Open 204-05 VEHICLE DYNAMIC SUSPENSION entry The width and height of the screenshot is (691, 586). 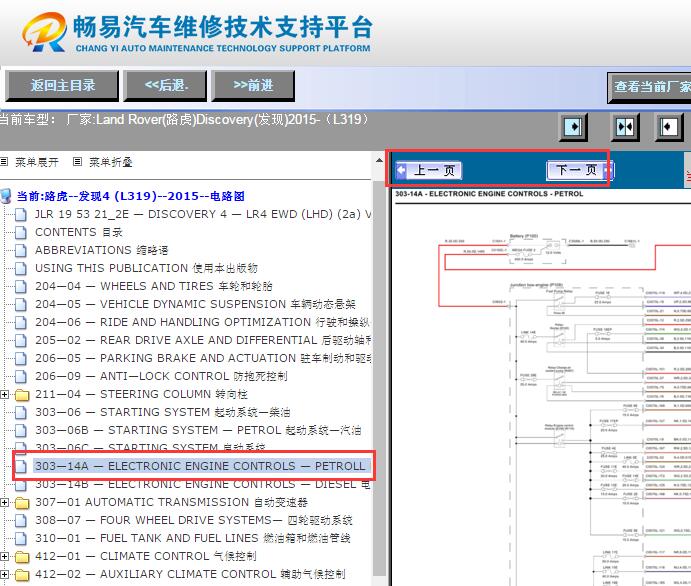(195, 304)
